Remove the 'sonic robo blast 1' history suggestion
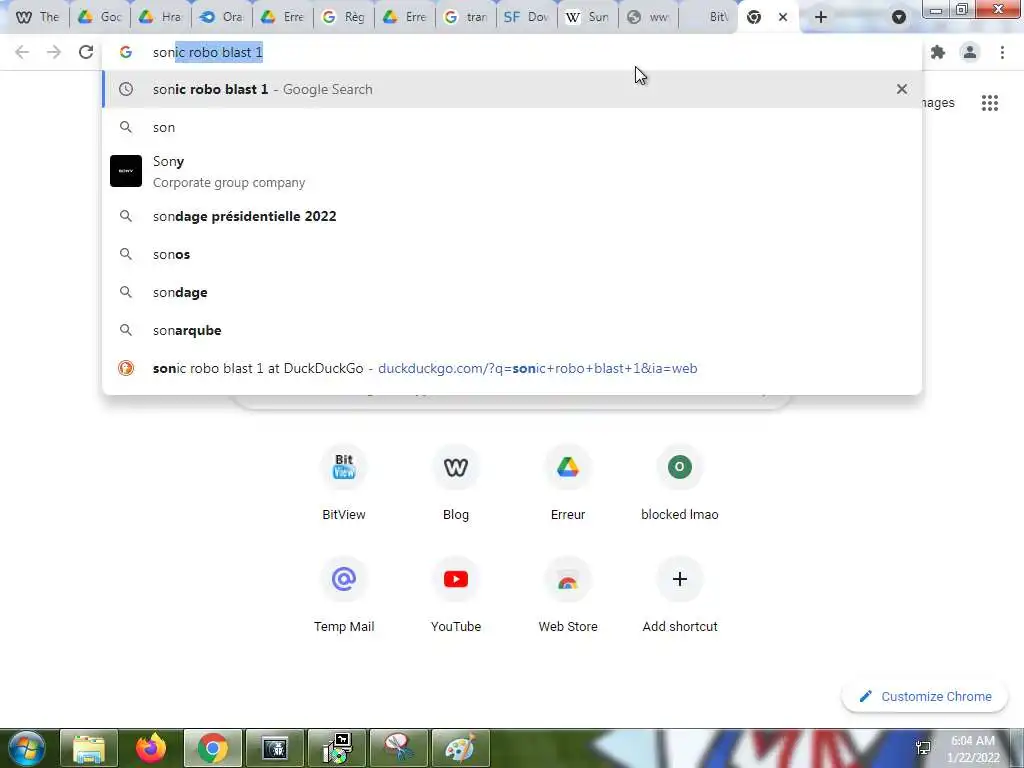This screenshot has height=768, width=1024. (x=902, y=89)
